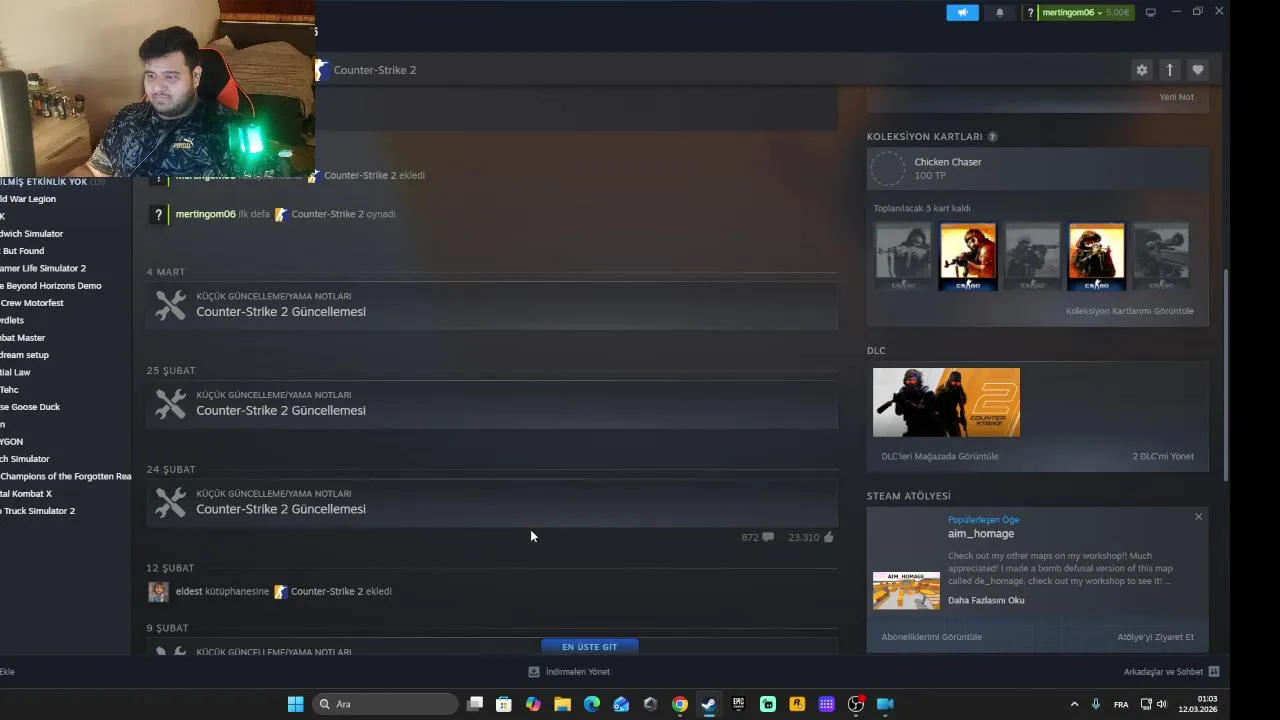Click the question-mark profile avatar beside mertingom06

1030,12
